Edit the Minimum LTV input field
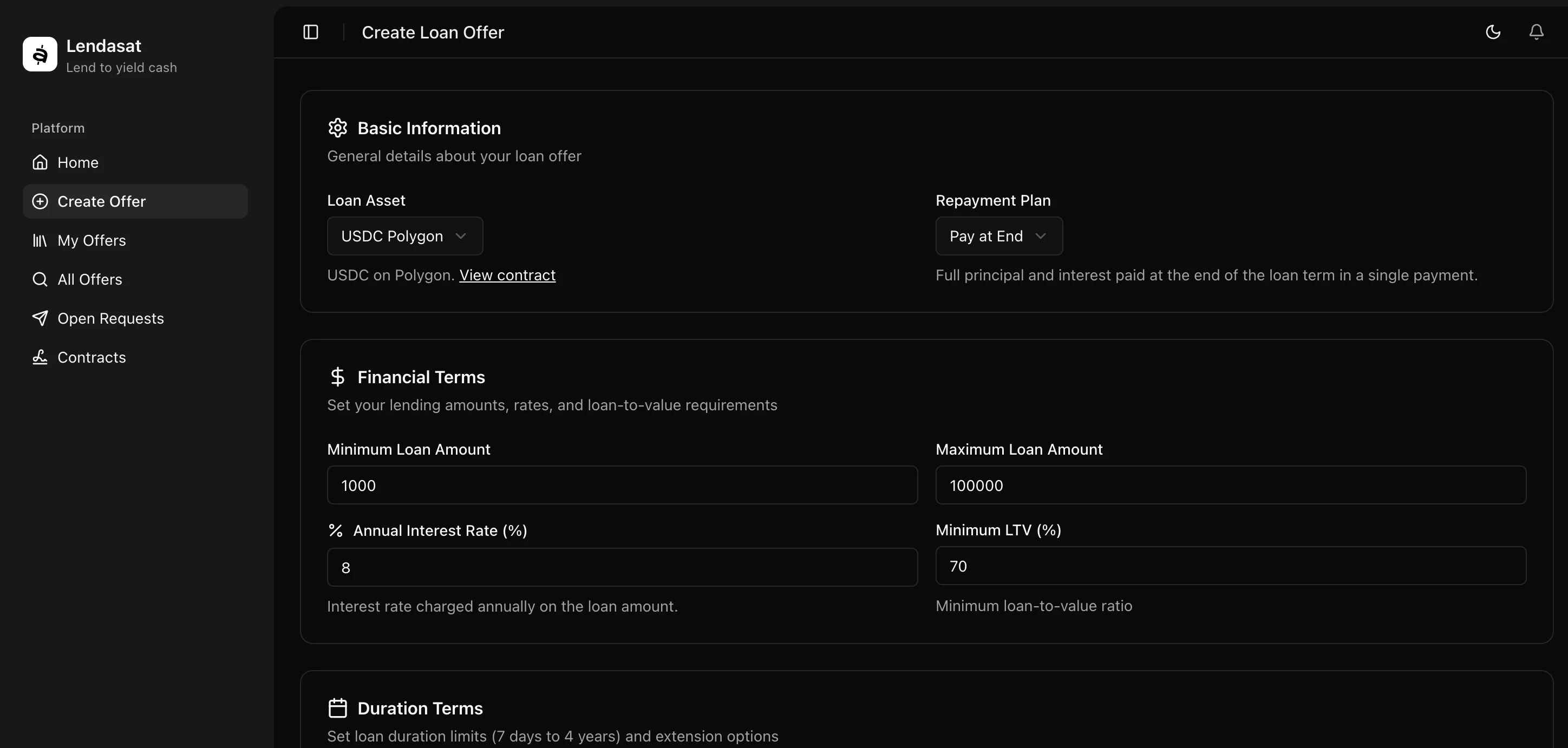This screenshot has height=748, width=1568. coord(1230,566)
